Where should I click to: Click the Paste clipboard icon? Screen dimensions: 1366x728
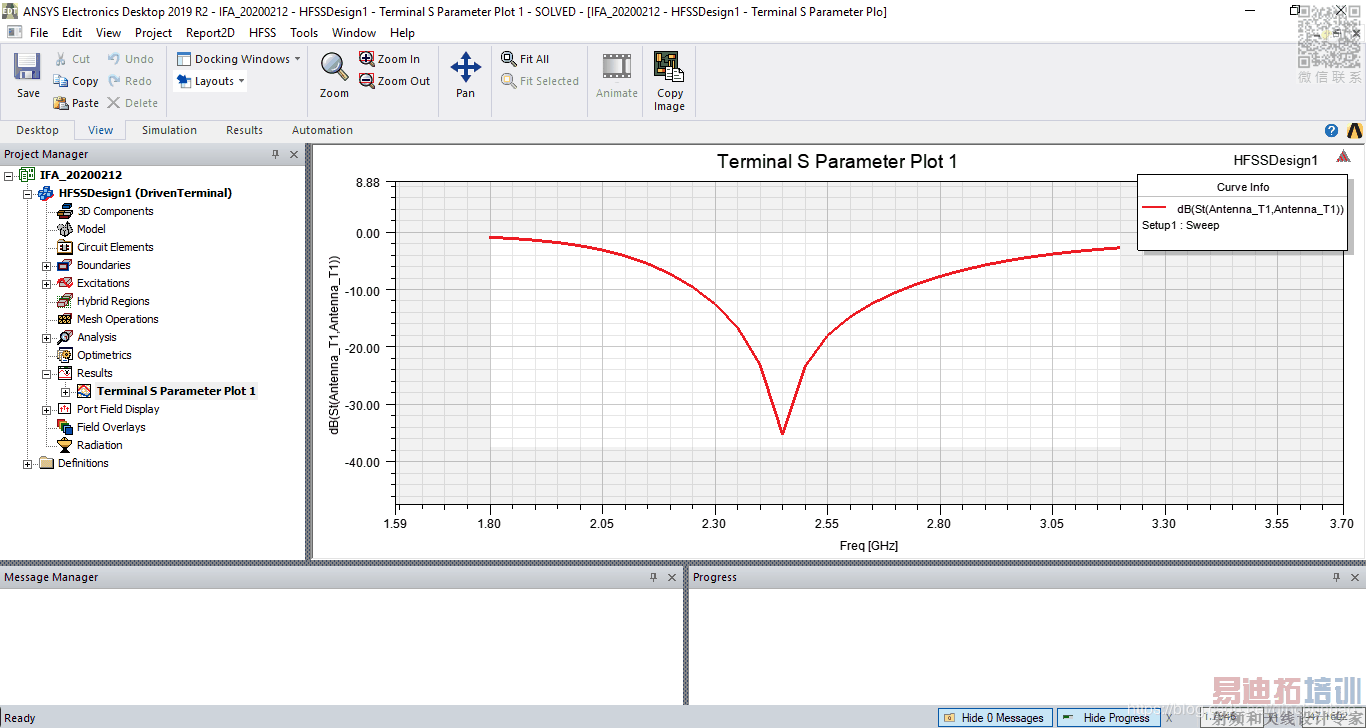pyautogui.click(x=61, y=103)
